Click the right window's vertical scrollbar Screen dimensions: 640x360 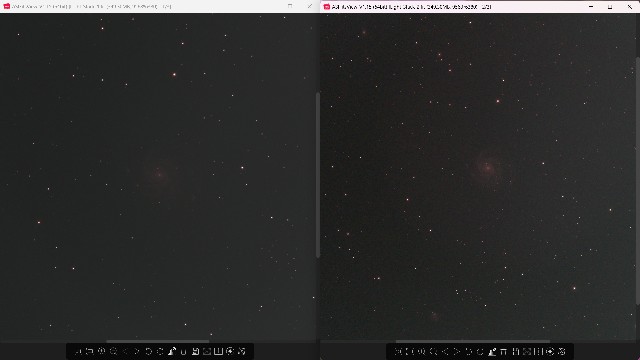[638, 181]
